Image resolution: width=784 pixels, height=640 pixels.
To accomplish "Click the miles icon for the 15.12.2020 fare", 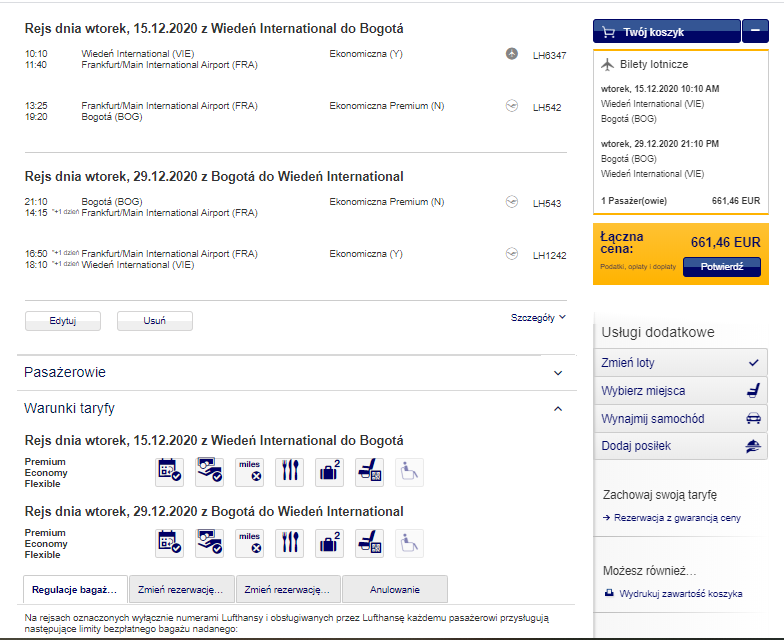I will tap(250, 472).
